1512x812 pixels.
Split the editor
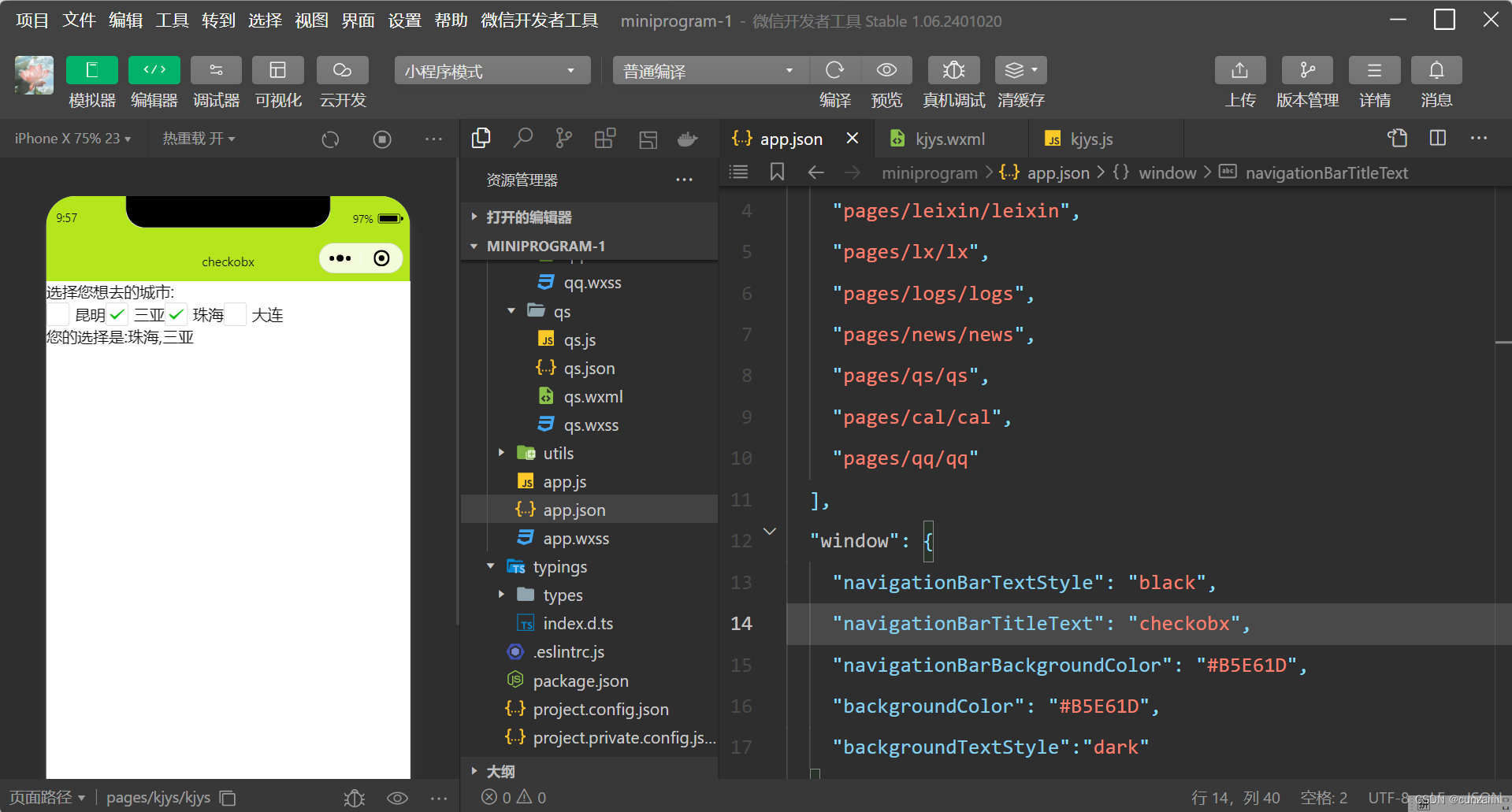coord(1438,138)
